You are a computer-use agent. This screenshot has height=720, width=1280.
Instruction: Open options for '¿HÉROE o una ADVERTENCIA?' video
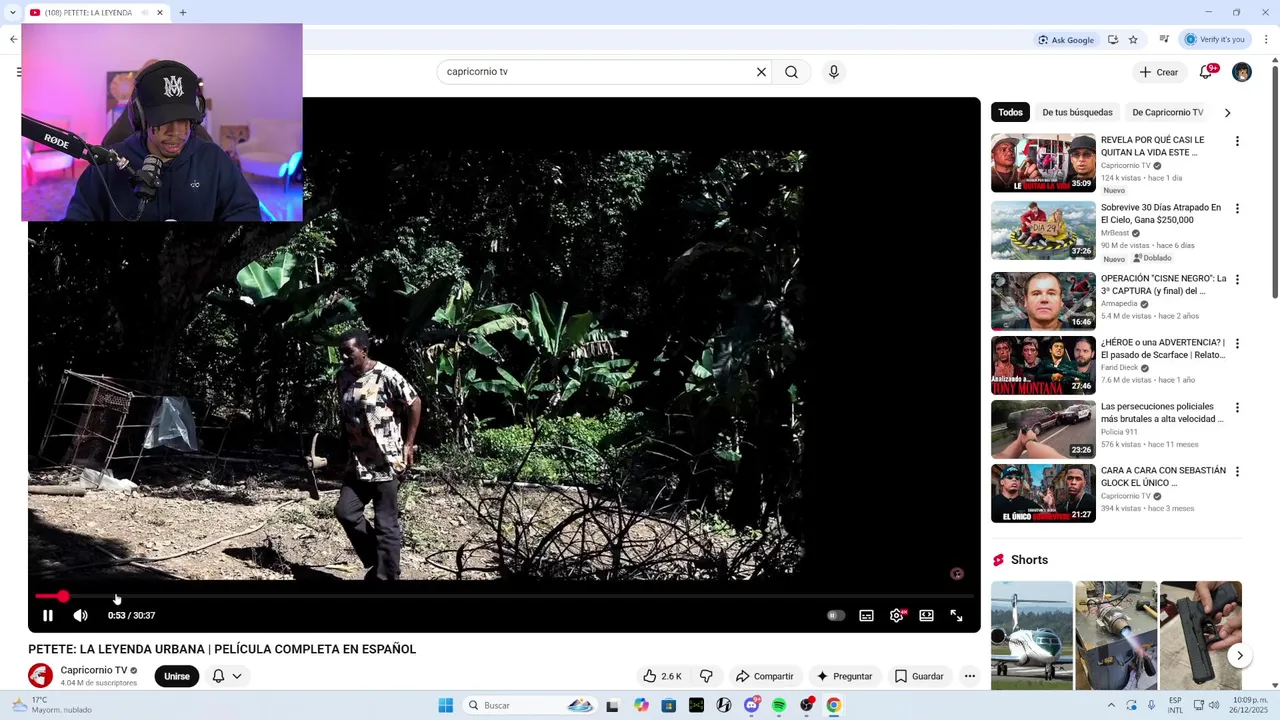(x=1237, y=344)
